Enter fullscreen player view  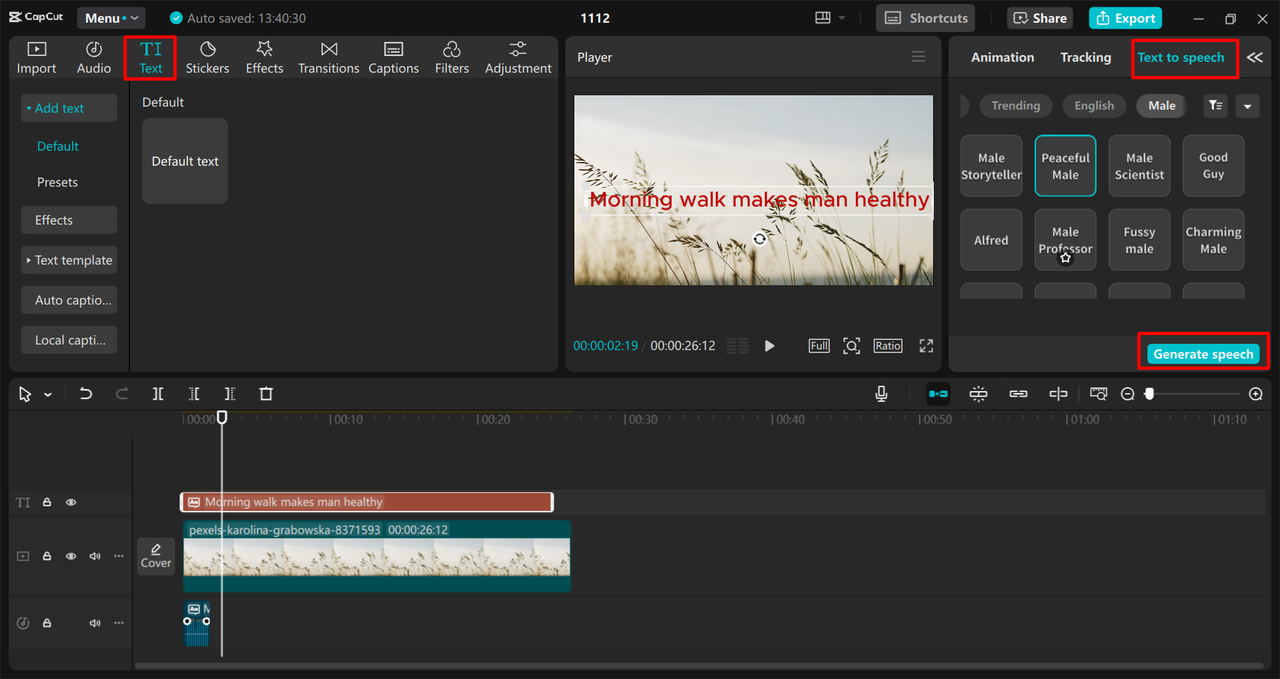[926, 346]
